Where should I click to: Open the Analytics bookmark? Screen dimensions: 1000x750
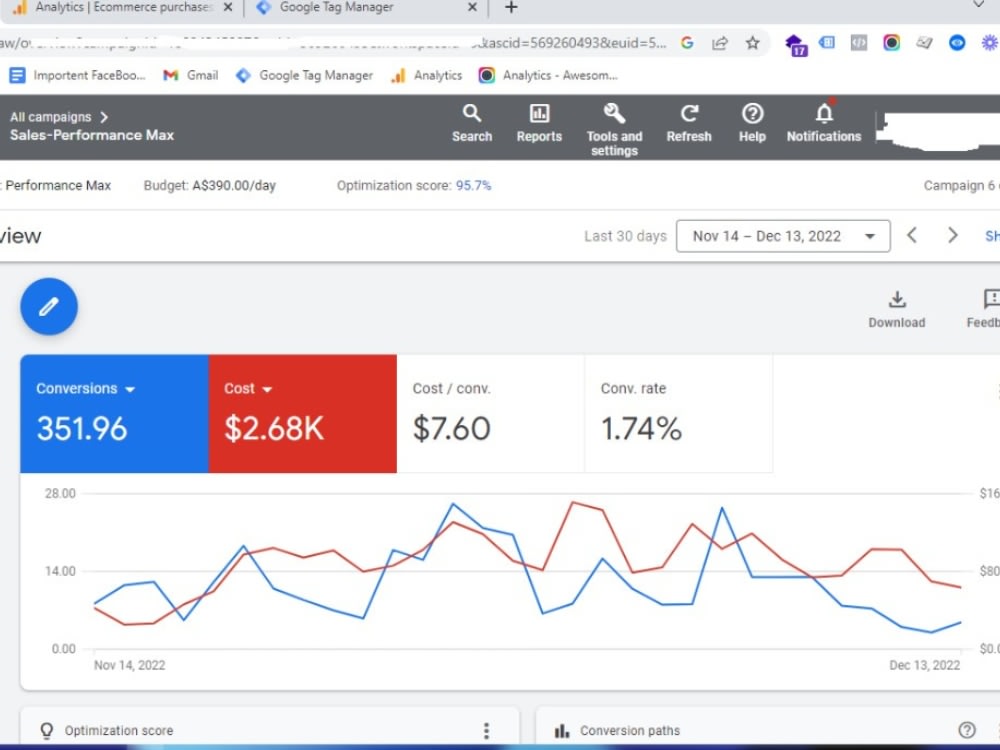coord(427,75)
